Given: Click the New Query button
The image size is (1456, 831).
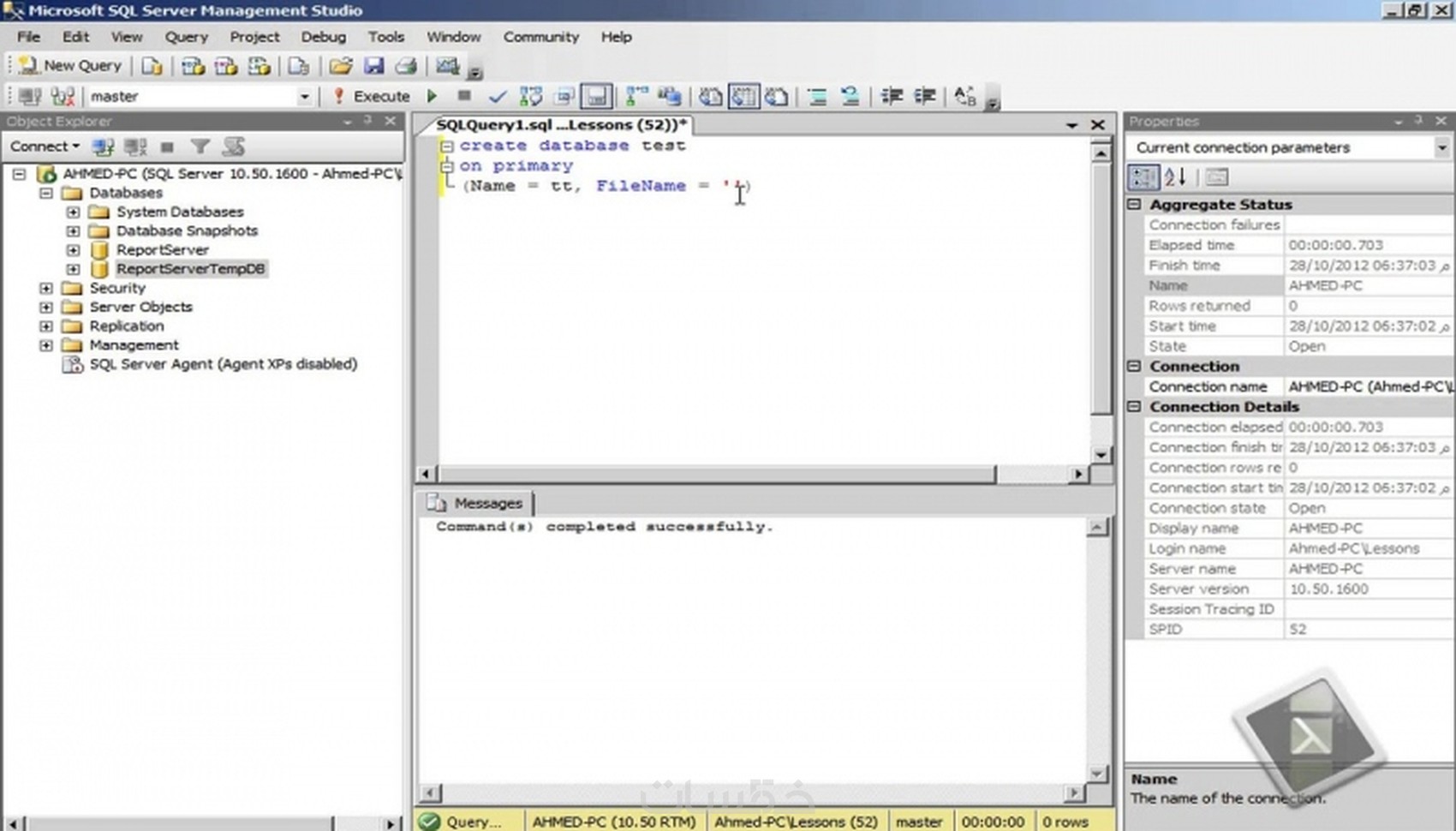Looking at the screenshot, I should [71, 66].
